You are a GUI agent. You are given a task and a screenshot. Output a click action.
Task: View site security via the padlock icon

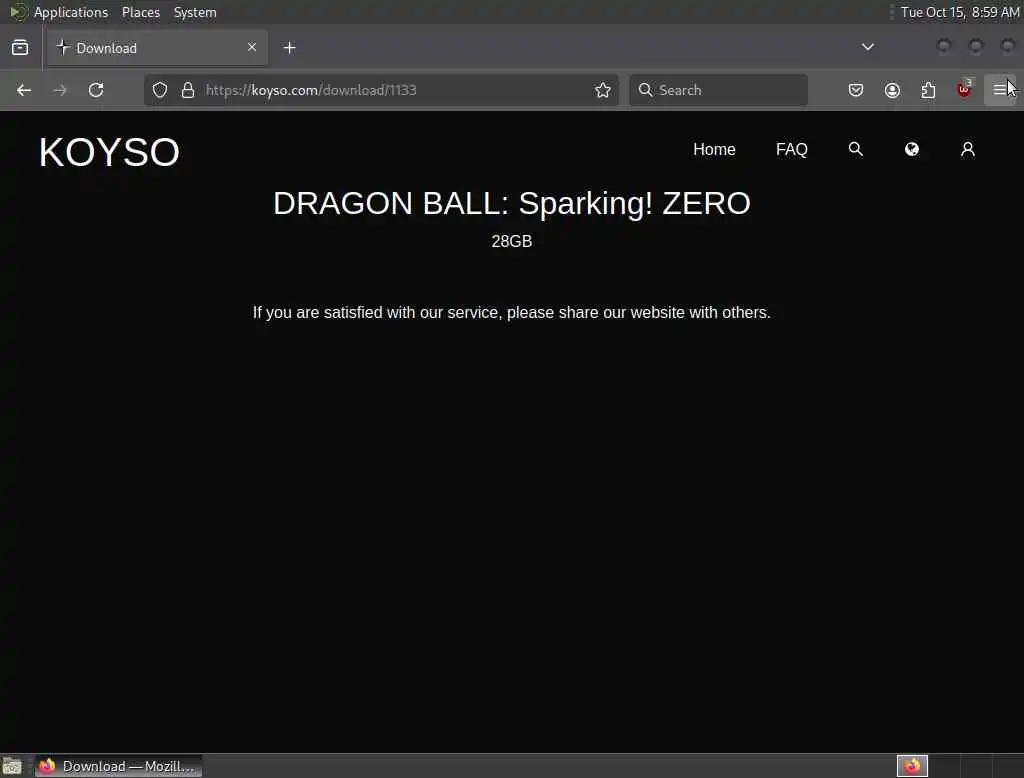188,90
